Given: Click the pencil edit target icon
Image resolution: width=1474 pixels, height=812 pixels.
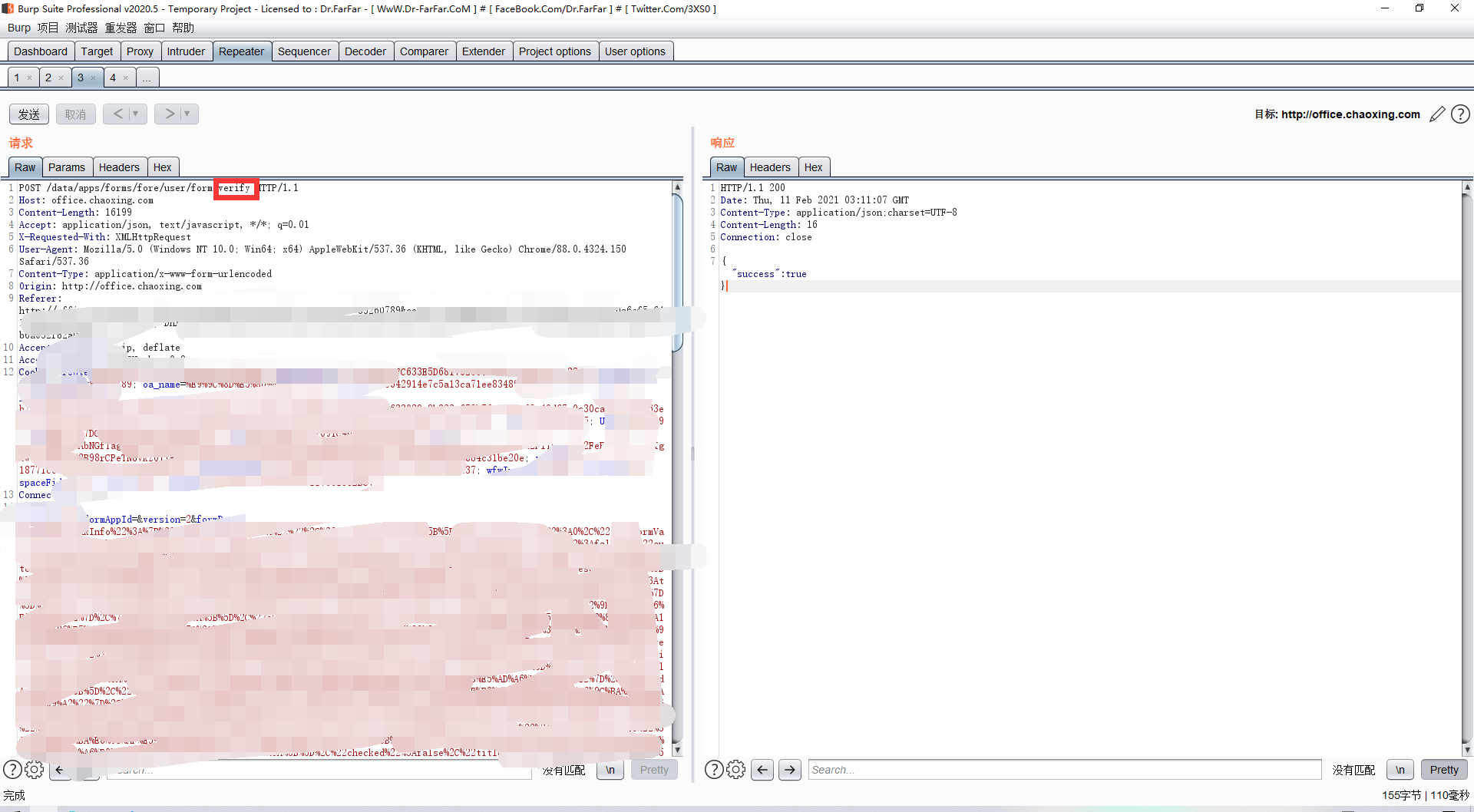Looking at the screenshot, I should tap(1437, 114).
